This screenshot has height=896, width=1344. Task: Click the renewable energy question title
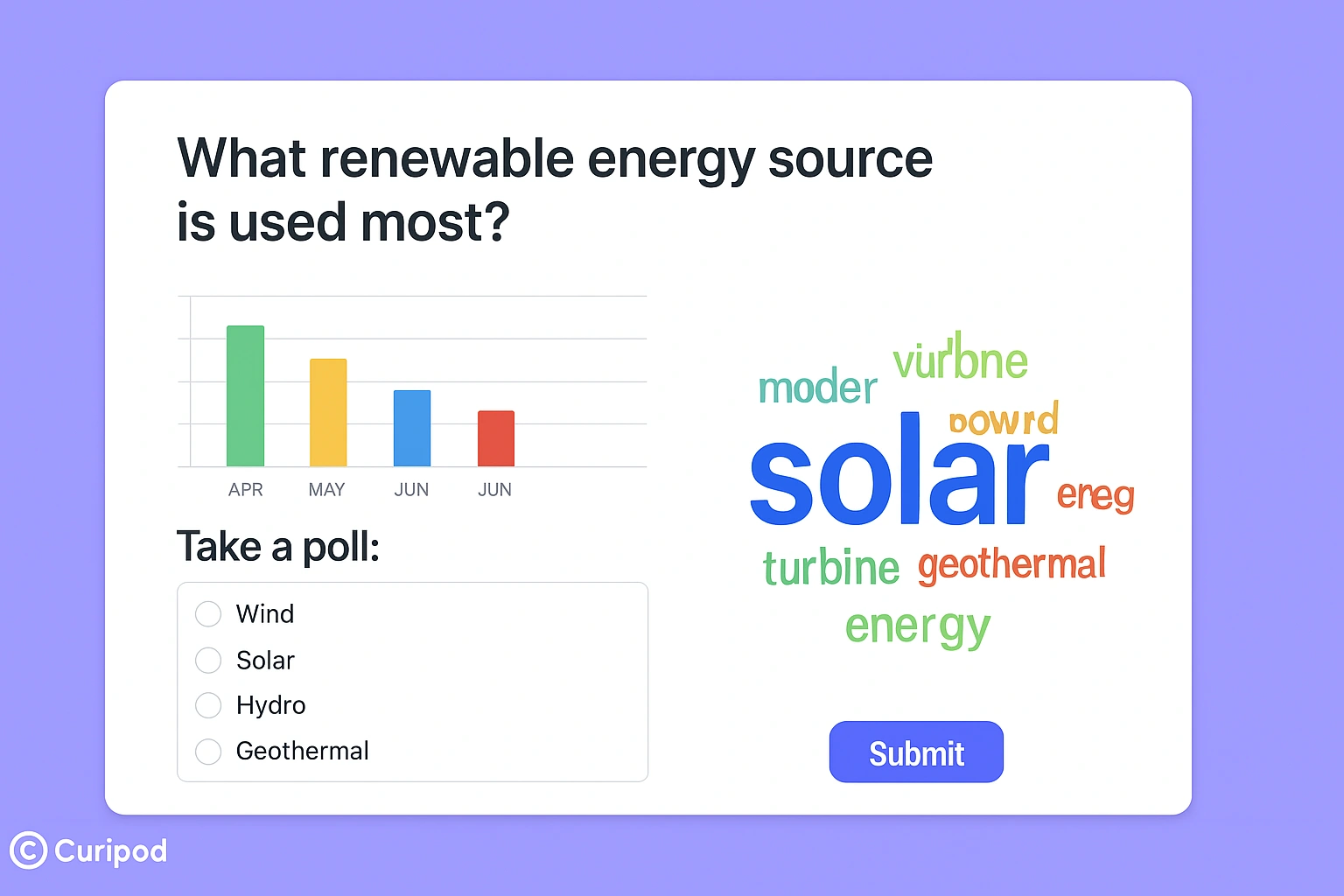click(x=555, y=189)
